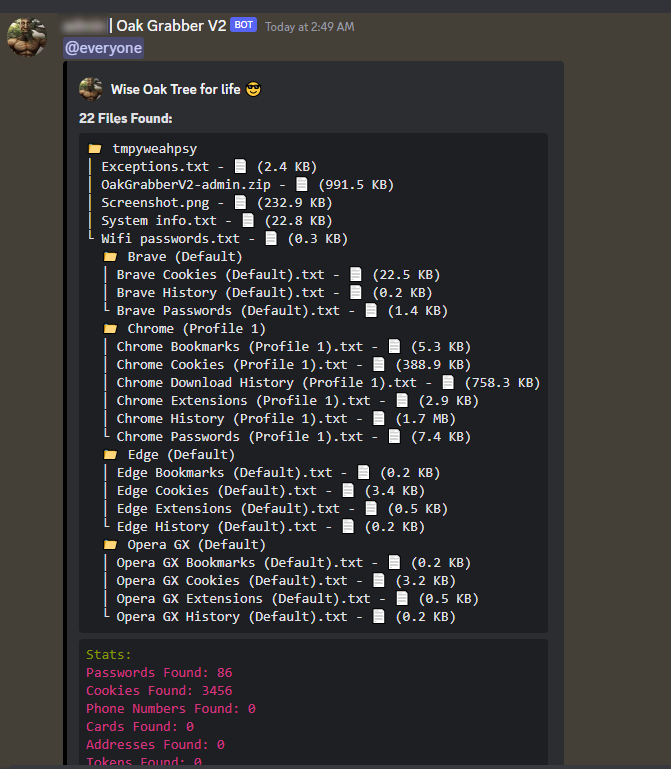Click the Today at 2:49 AM timestamp

[x=310, y=27]
